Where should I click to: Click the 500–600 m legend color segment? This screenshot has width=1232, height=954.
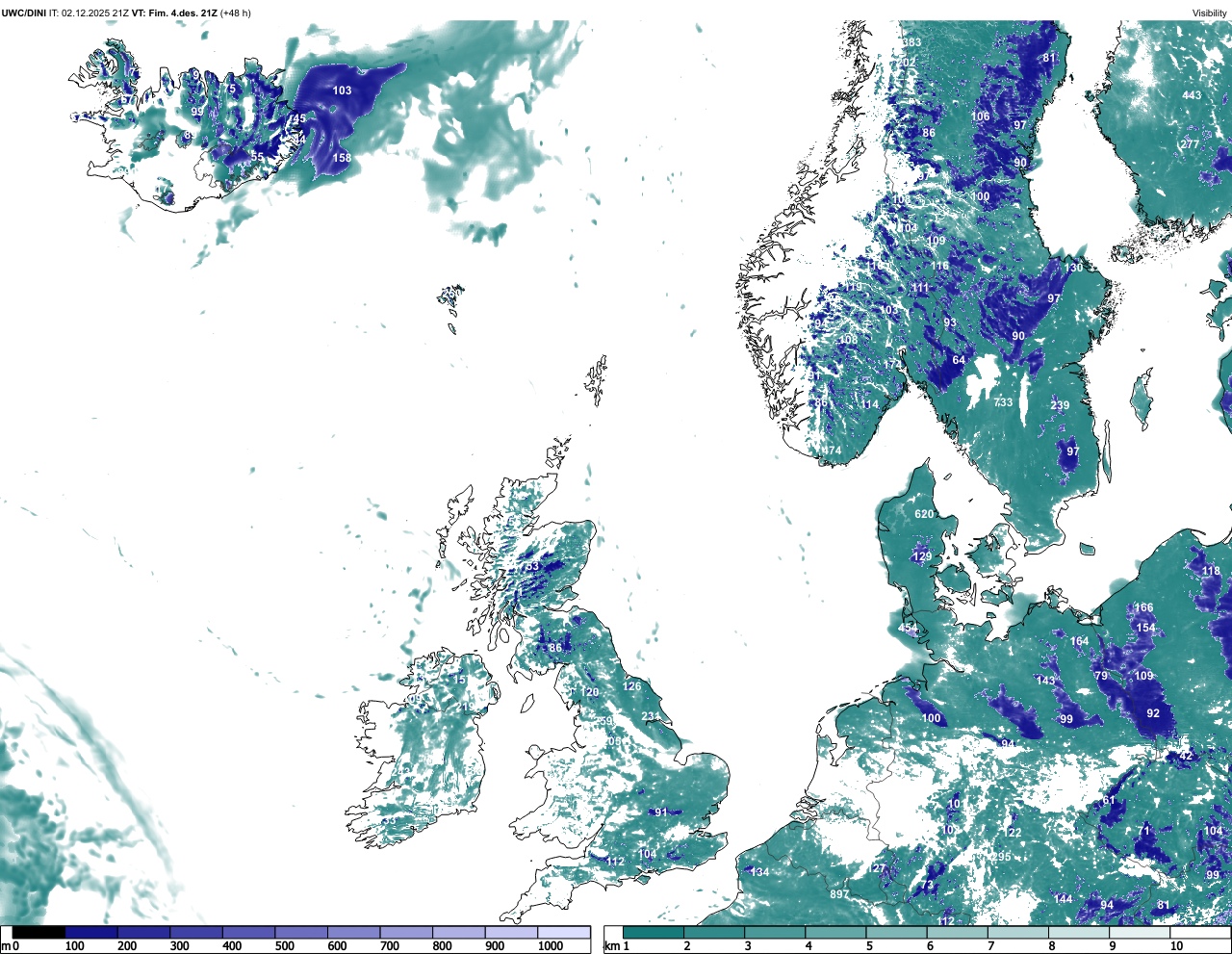301,932
